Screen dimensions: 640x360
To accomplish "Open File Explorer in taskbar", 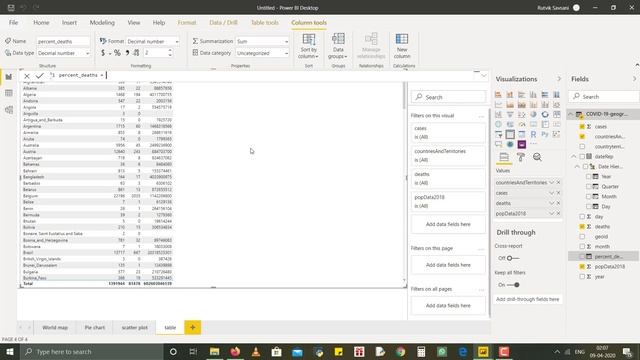I will click(214, 351).
